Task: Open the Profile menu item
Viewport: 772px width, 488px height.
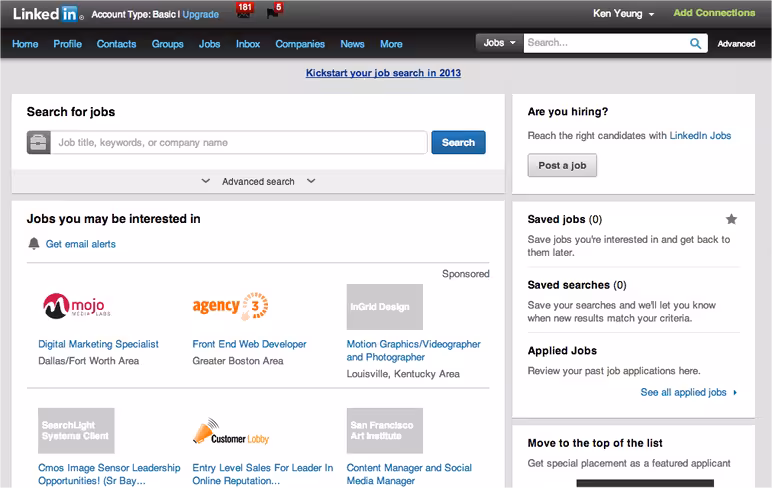Action: pos(67,44)
